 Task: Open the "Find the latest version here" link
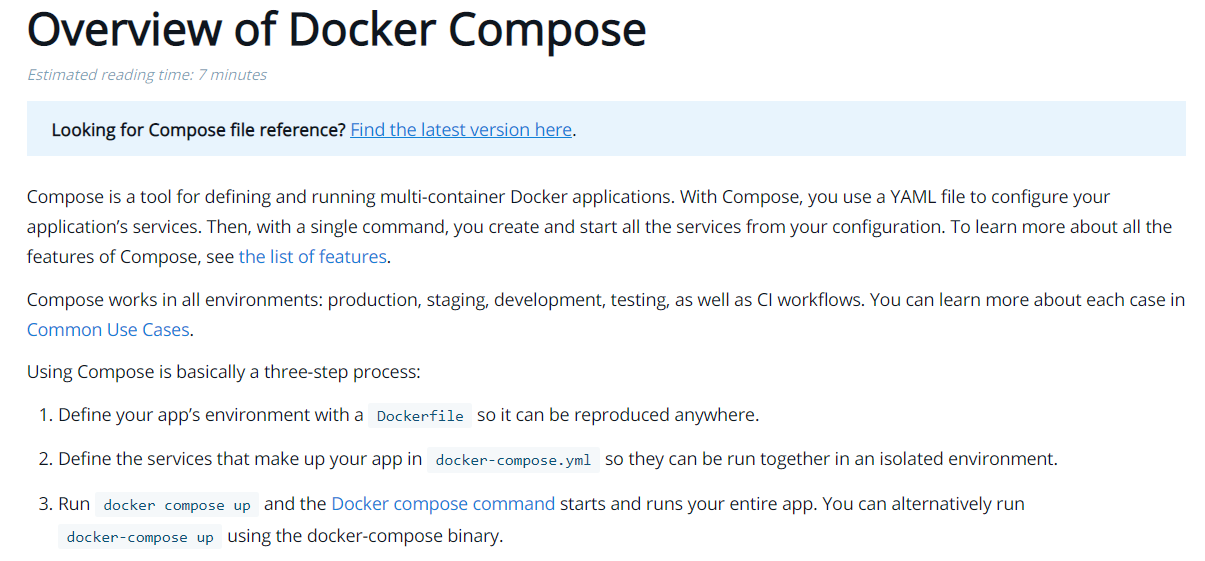click(x=461, y=130)
